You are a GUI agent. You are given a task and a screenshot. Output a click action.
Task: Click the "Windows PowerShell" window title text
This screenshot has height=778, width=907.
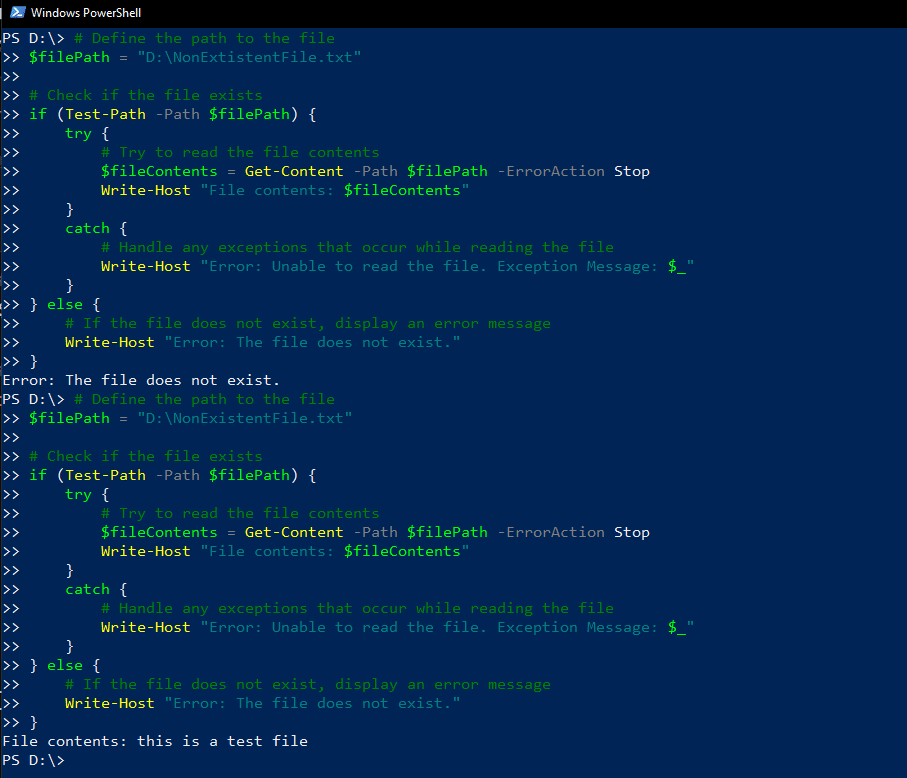(86, 13)
